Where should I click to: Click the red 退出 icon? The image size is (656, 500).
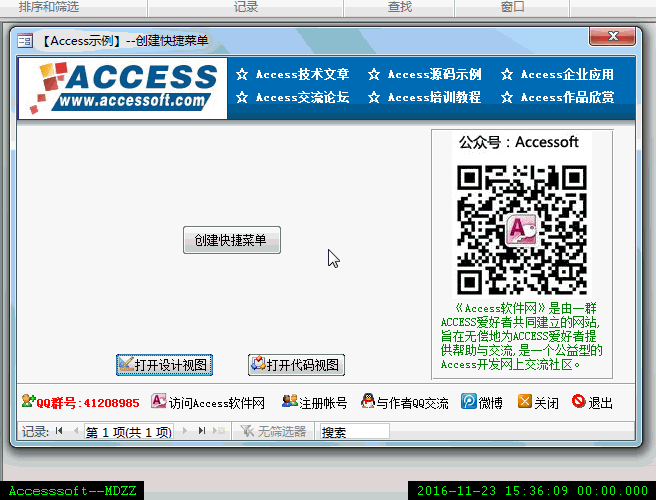(579, 401)
